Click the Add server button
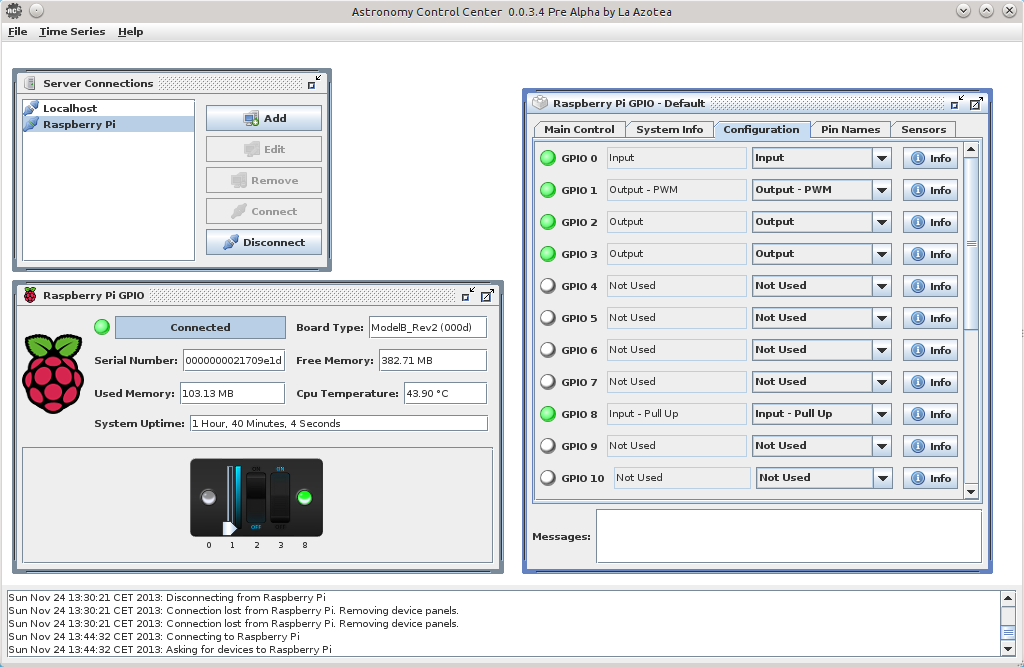1024x667 pixels. pos(264,118)
